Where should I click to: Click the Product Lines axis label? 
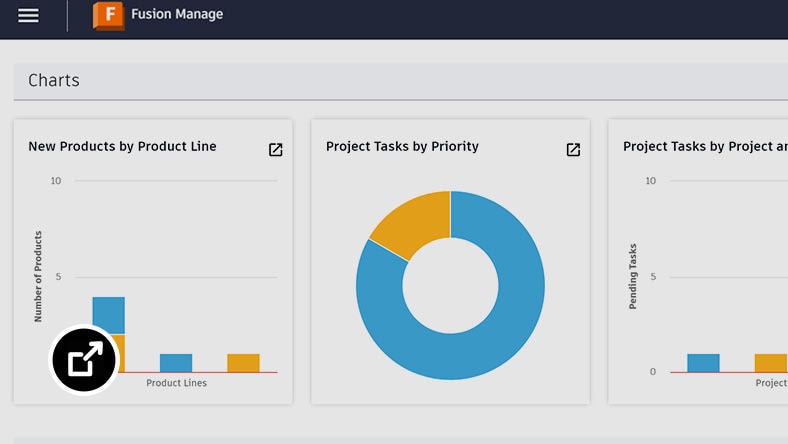coord(176,383)
